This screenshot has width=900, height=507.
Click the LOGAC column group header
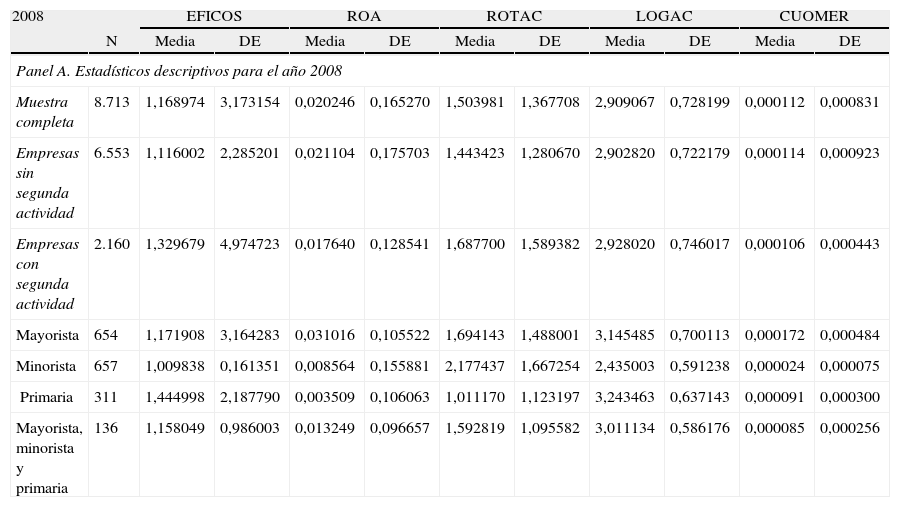664,16
